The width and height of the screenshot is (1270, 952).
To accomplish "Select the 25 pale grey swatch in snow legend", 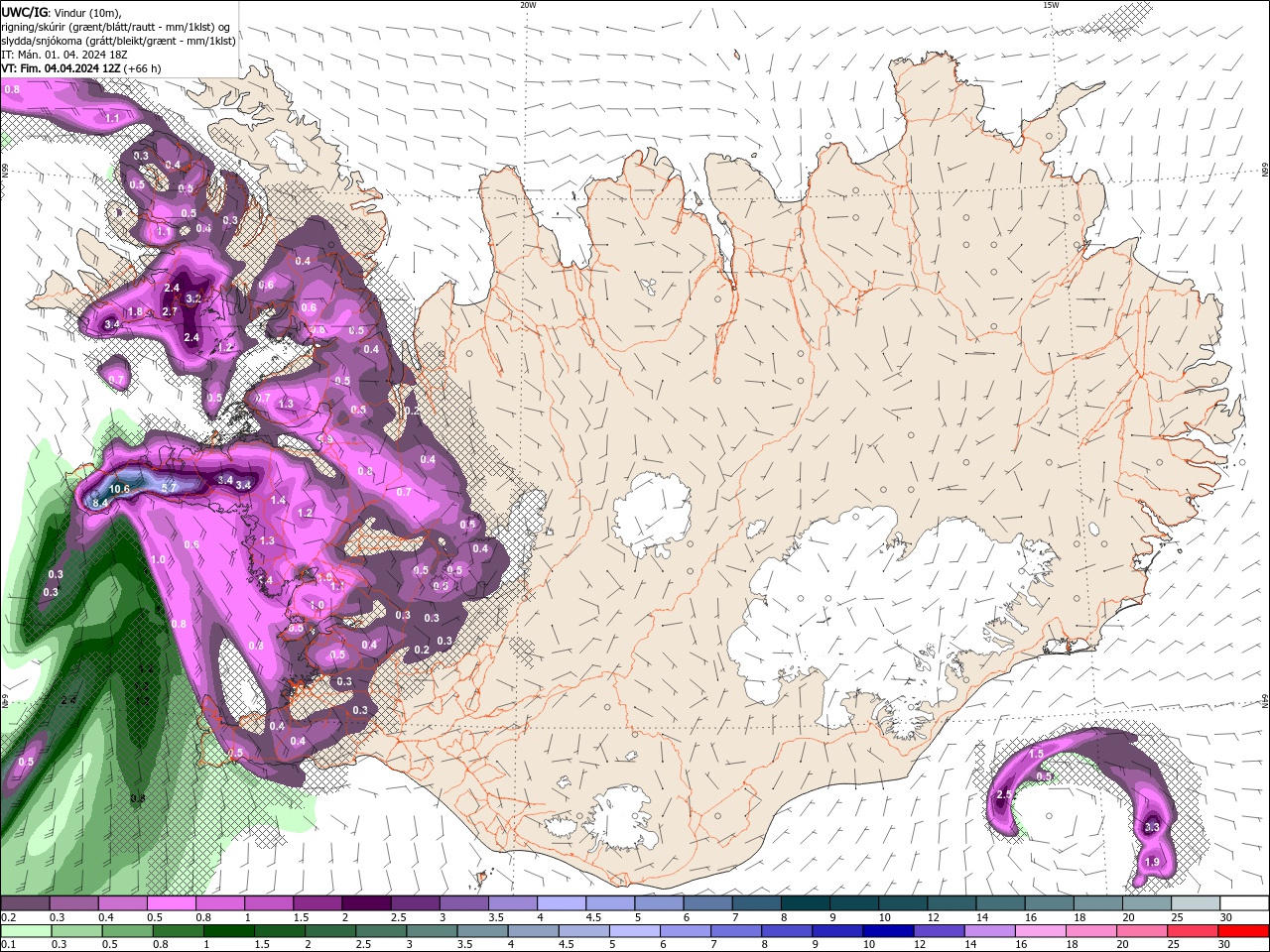I will [1196, 903].
